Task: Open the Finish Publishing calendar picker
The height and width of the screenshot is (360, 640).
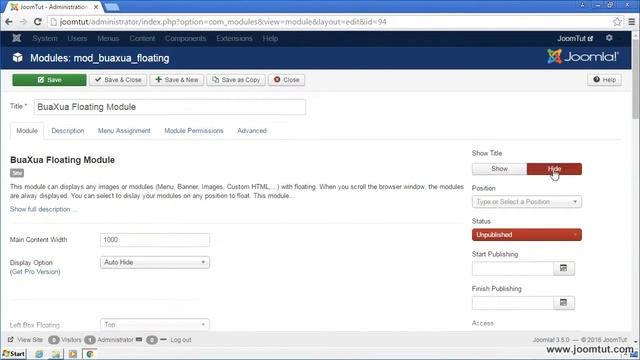Action: [x=564, y=303]
